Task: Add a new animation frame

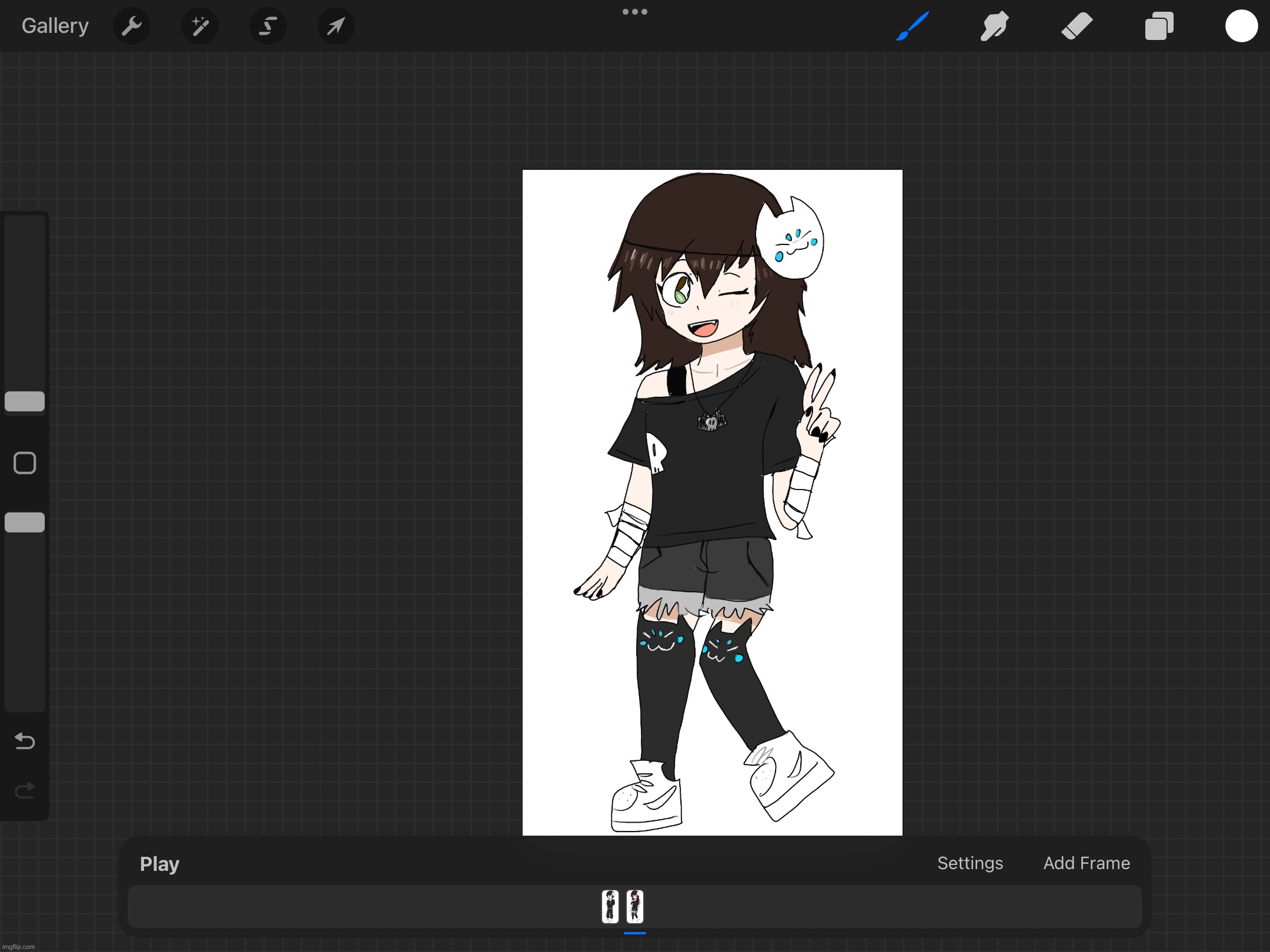Action: point(1085,863)
